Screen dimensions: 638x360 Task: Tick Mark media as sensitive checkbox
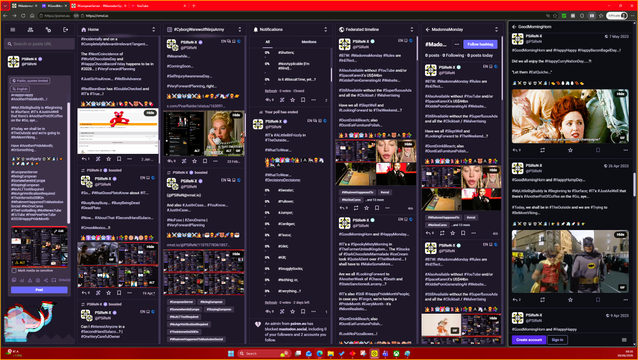point(14,271)
